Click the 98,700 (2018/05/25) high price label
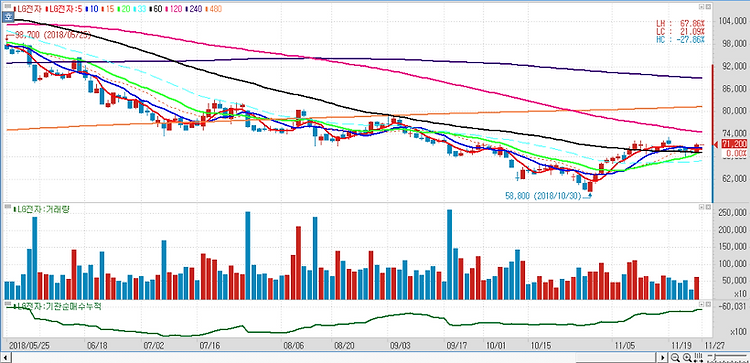 point(53,35)
